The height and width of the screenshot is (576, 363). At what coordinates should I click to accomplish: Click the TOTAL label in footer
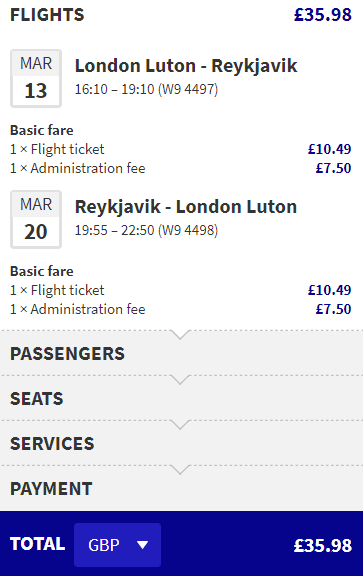(x=37, y=544)
